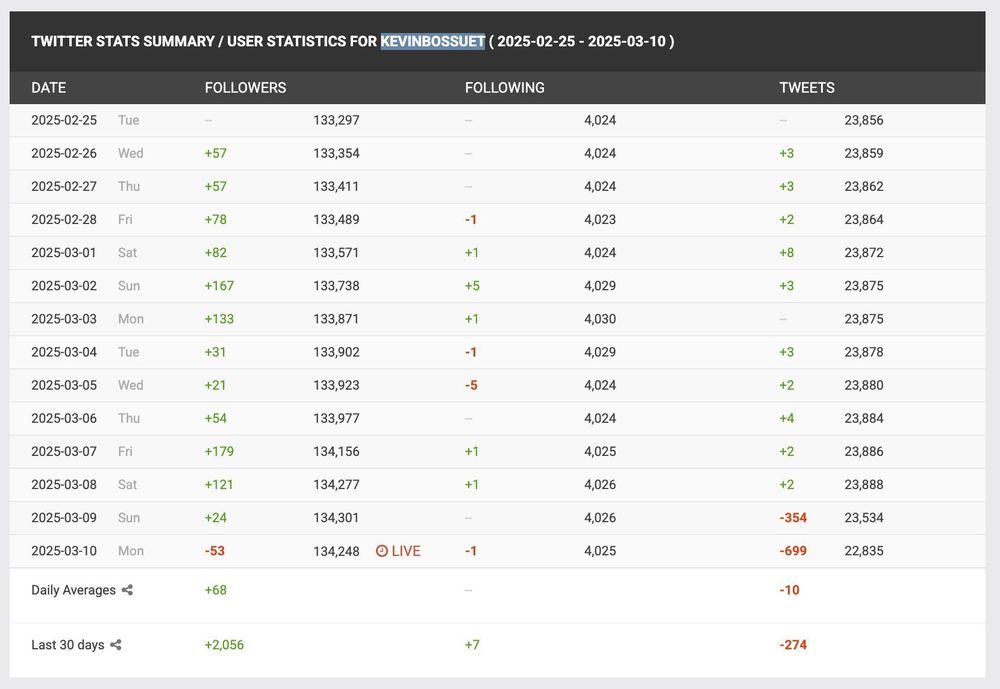Click tweet count 23,878
The image size is (1000, 689).
(864, 352)
